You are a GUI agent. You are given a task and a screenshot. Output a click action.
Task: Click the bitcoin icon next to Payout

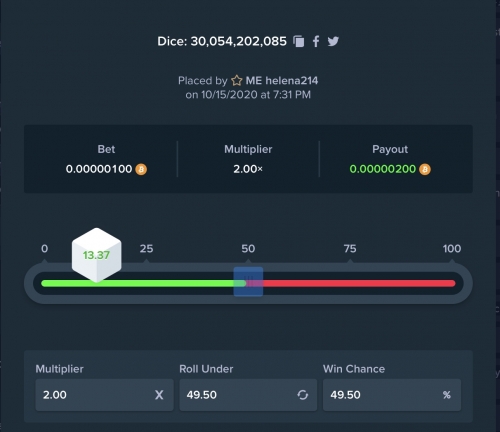[x=425, y=169]
